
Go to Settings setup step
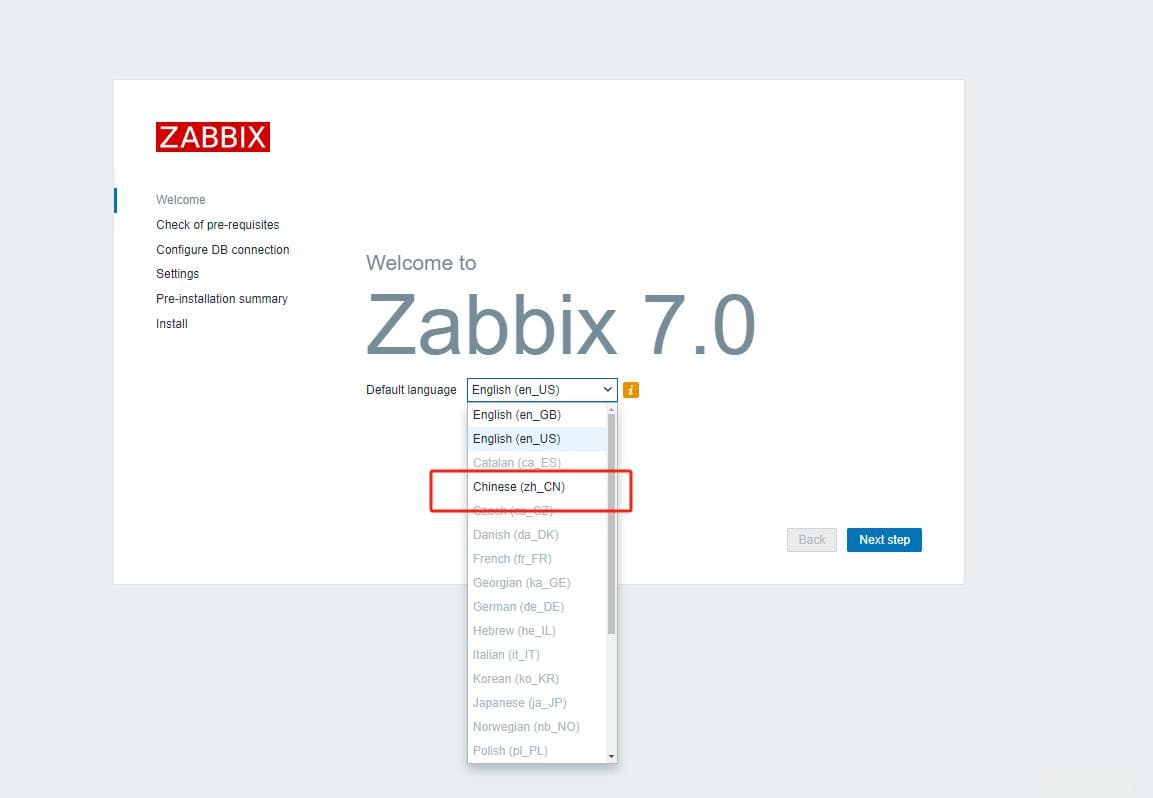pyautogui.click(x=177, y=274)
